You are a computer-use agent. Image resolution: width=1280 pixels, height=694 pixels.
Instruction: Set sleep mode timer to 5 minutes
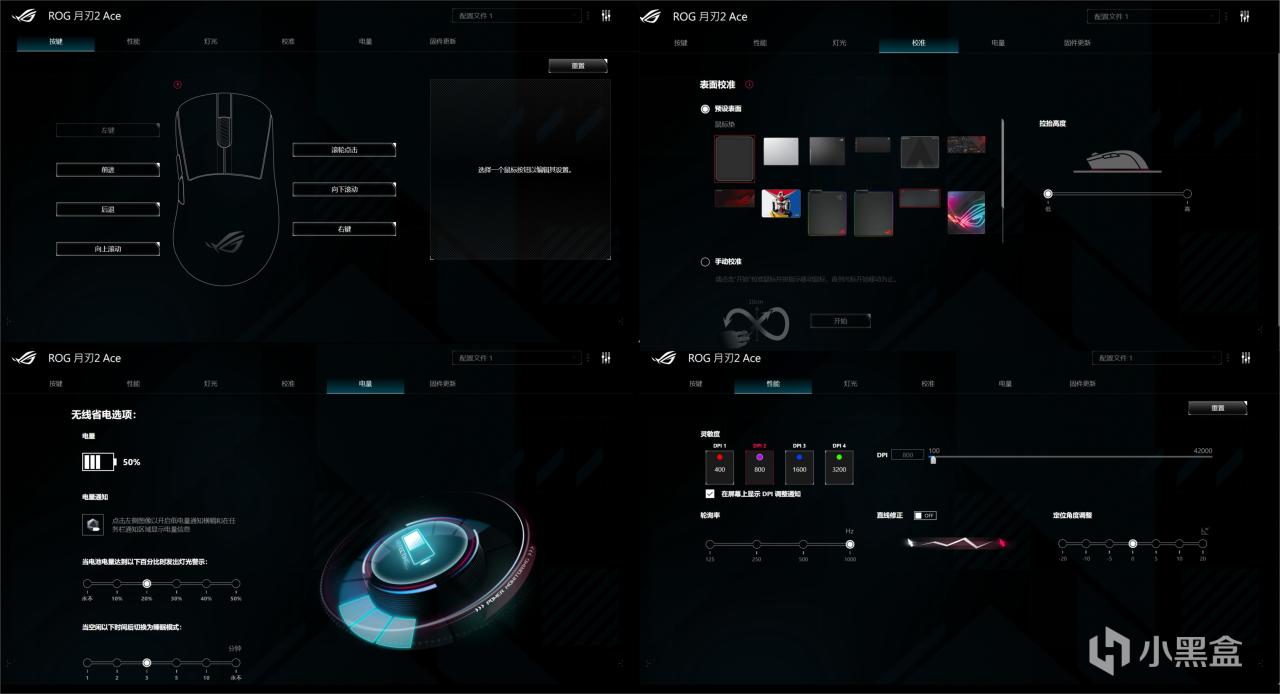pyautogui.click(x=176, y=662)
